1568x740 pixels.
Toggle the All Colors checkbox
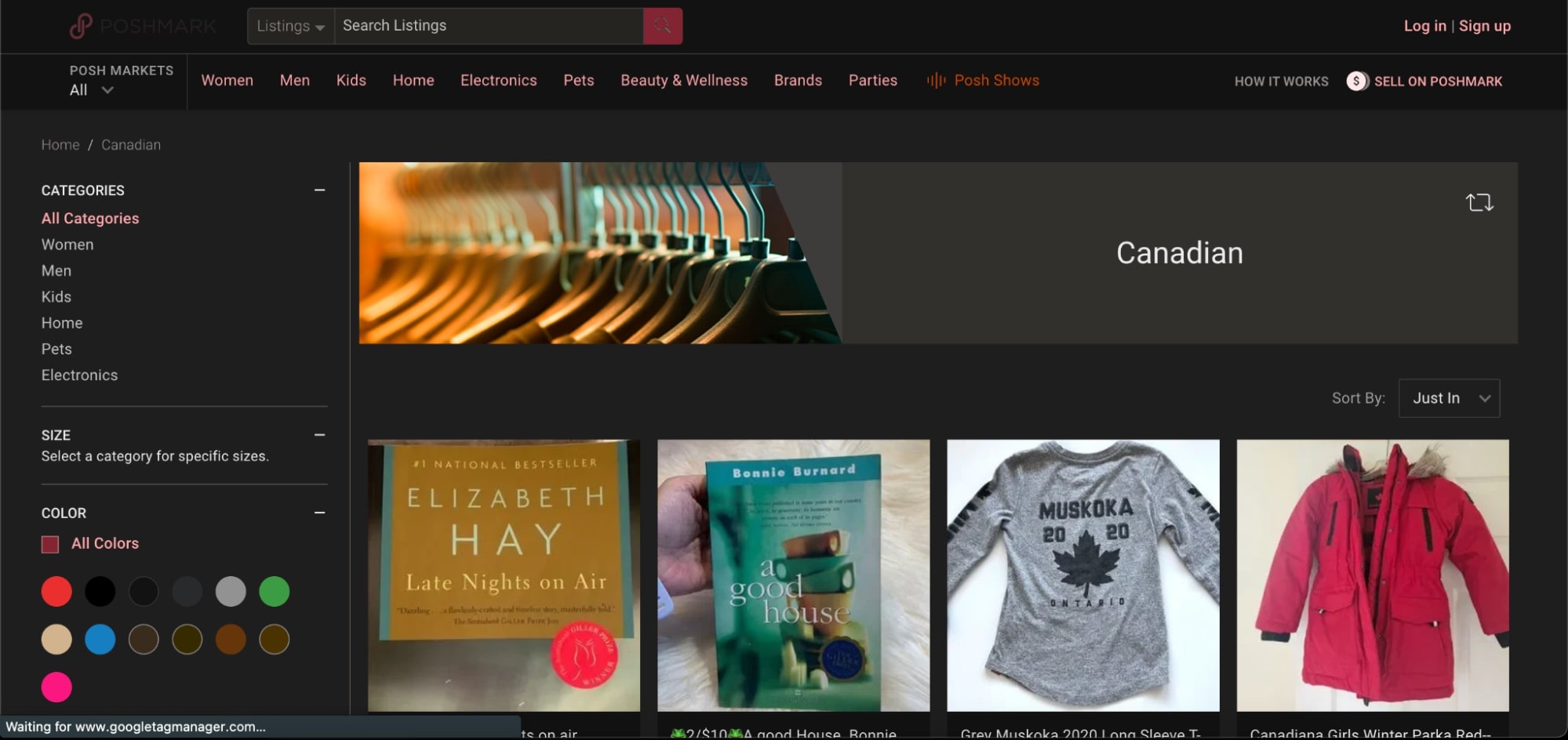pos(50,544)
